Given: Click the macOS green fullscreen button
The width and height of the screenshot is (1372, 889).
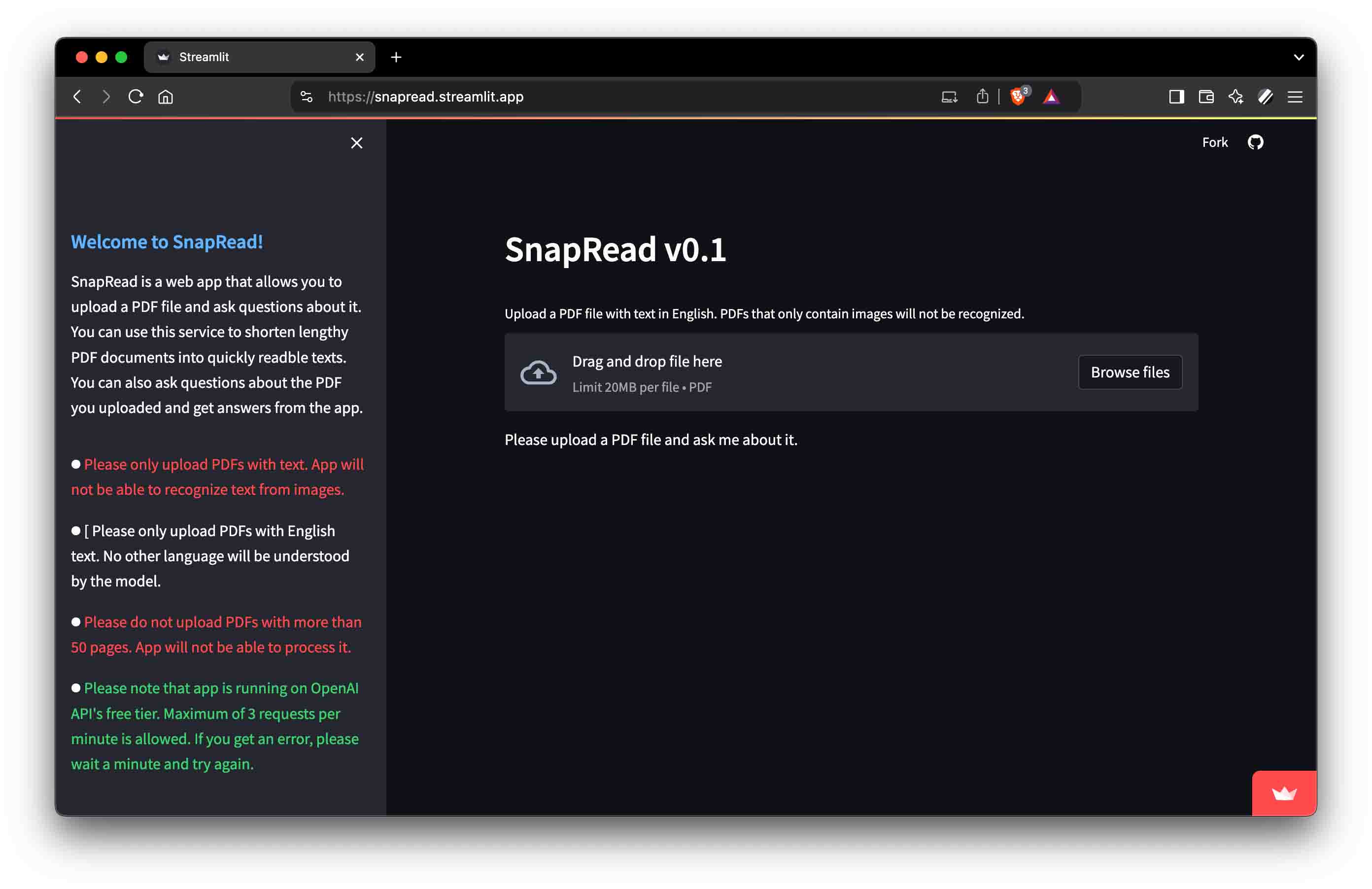Looking at the screenshot, I should point(121,57).
